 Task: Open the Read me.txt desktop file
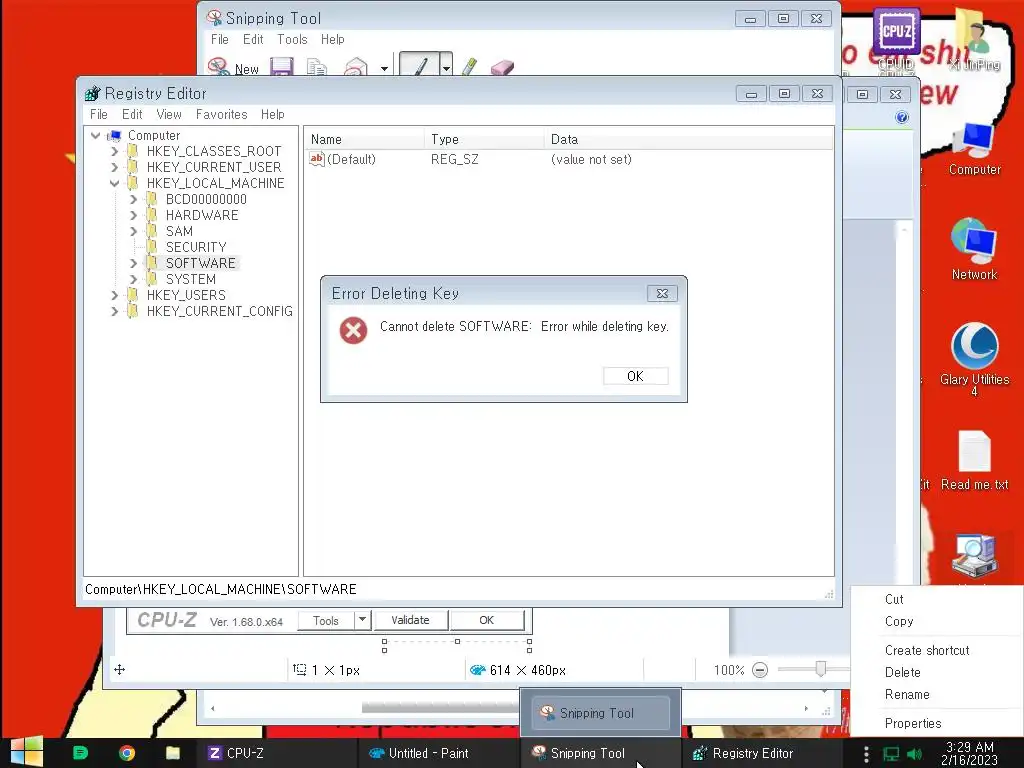[x=974, y=460]
